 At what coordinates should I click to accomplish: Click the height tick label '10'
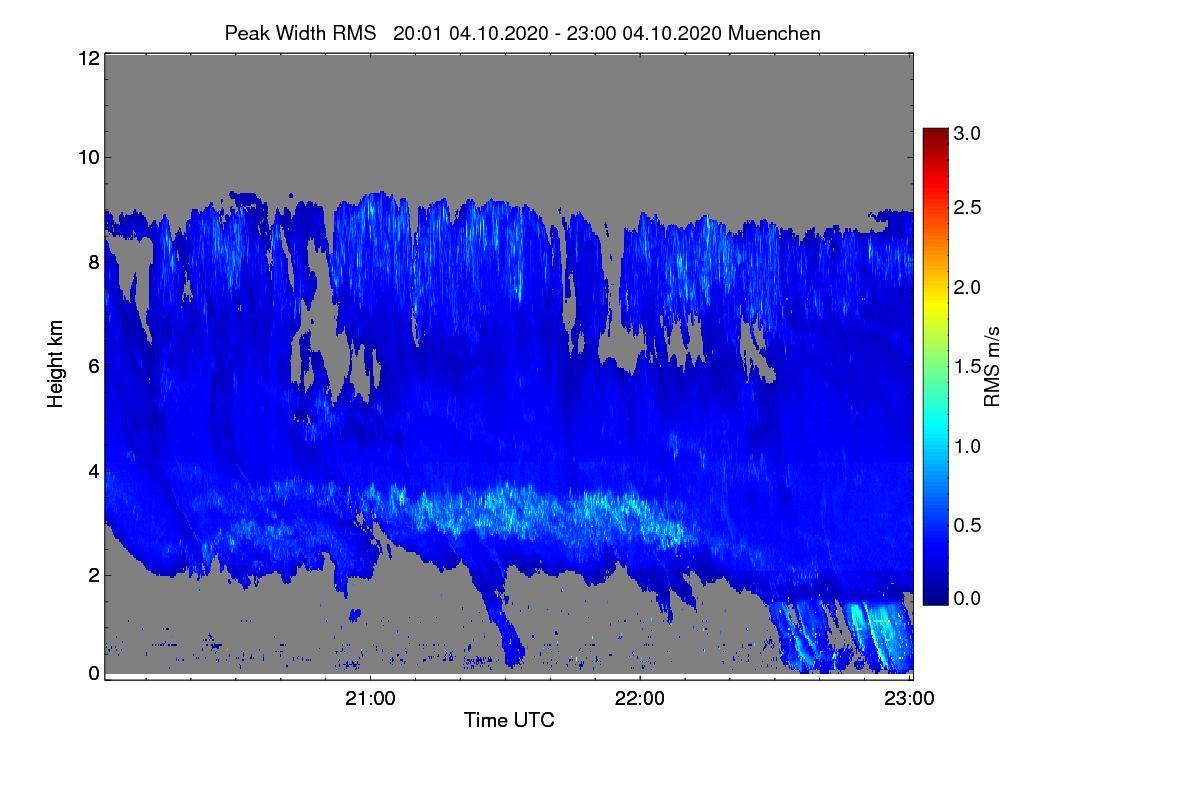pos(88,157)
